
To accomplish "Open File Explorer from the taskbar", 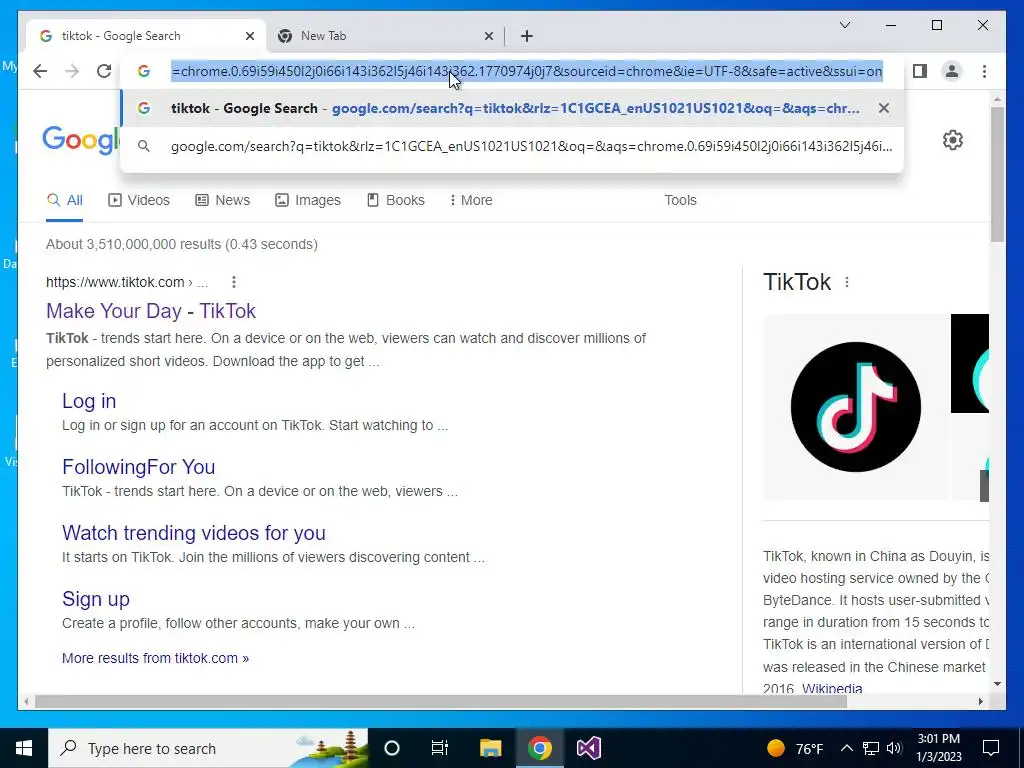I will (490, 748).
